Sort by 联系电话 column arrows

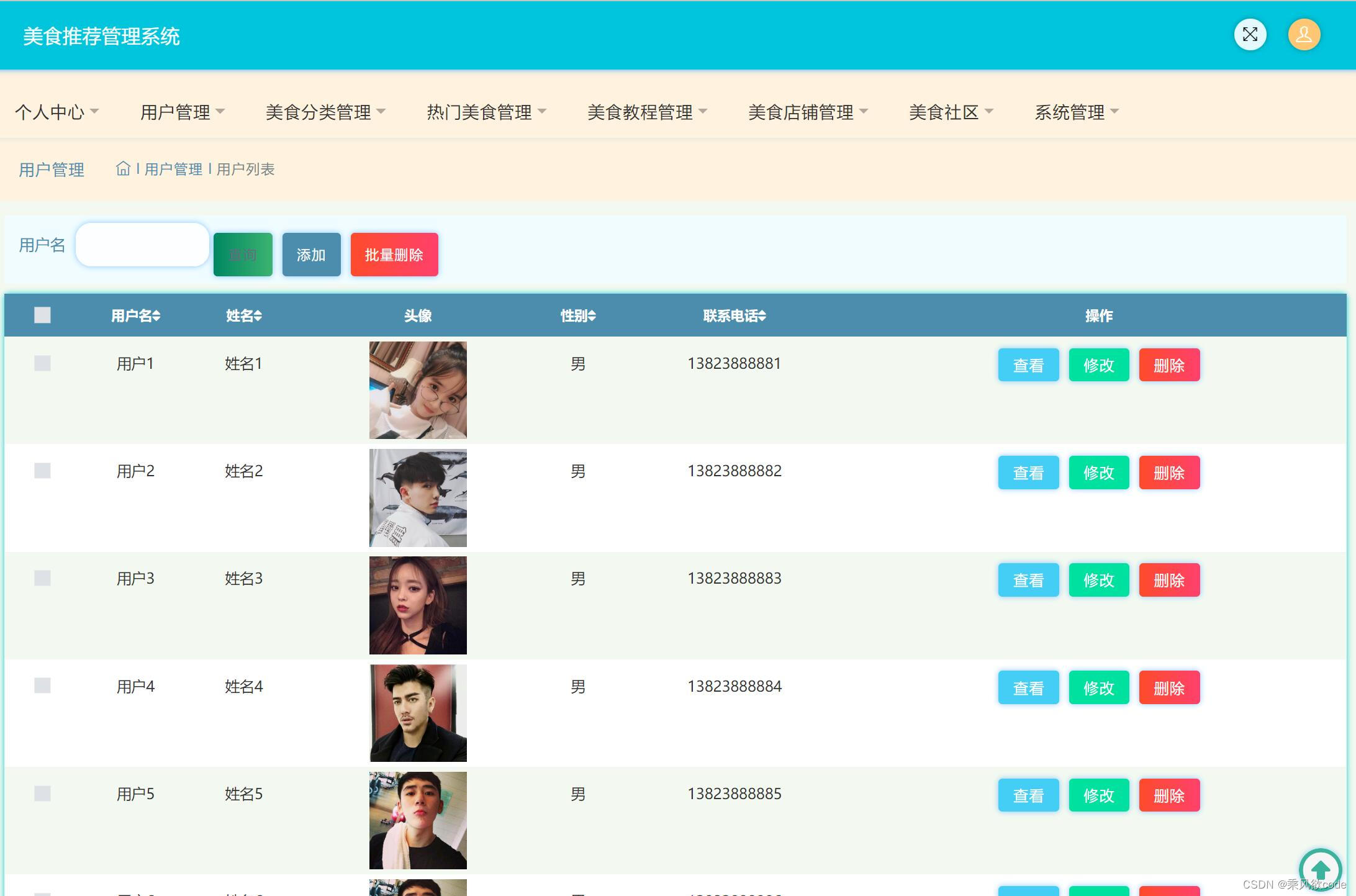click(762, 316)
